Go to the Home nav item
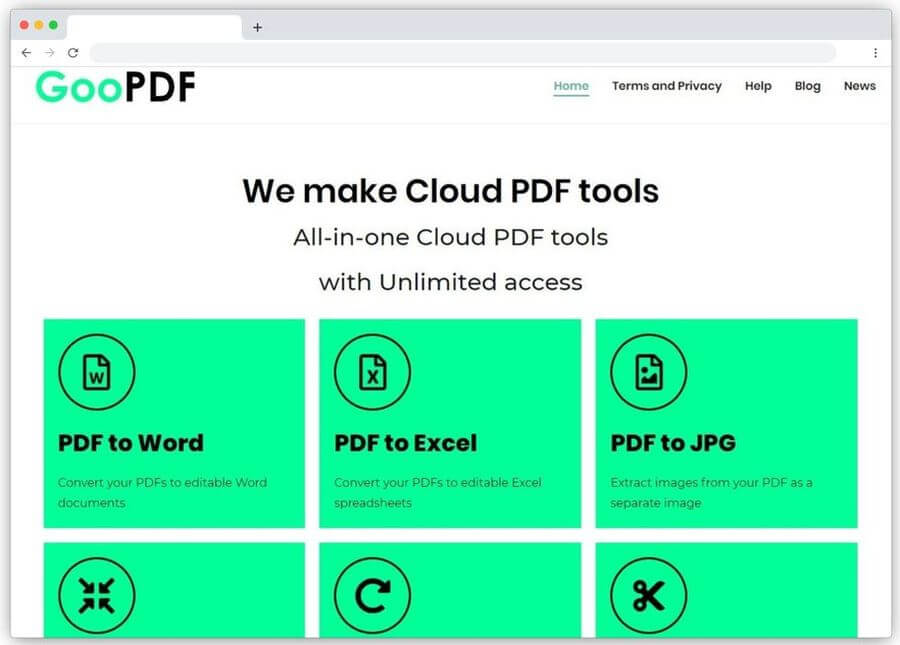The image size is (900, 645). coord(571,86)
